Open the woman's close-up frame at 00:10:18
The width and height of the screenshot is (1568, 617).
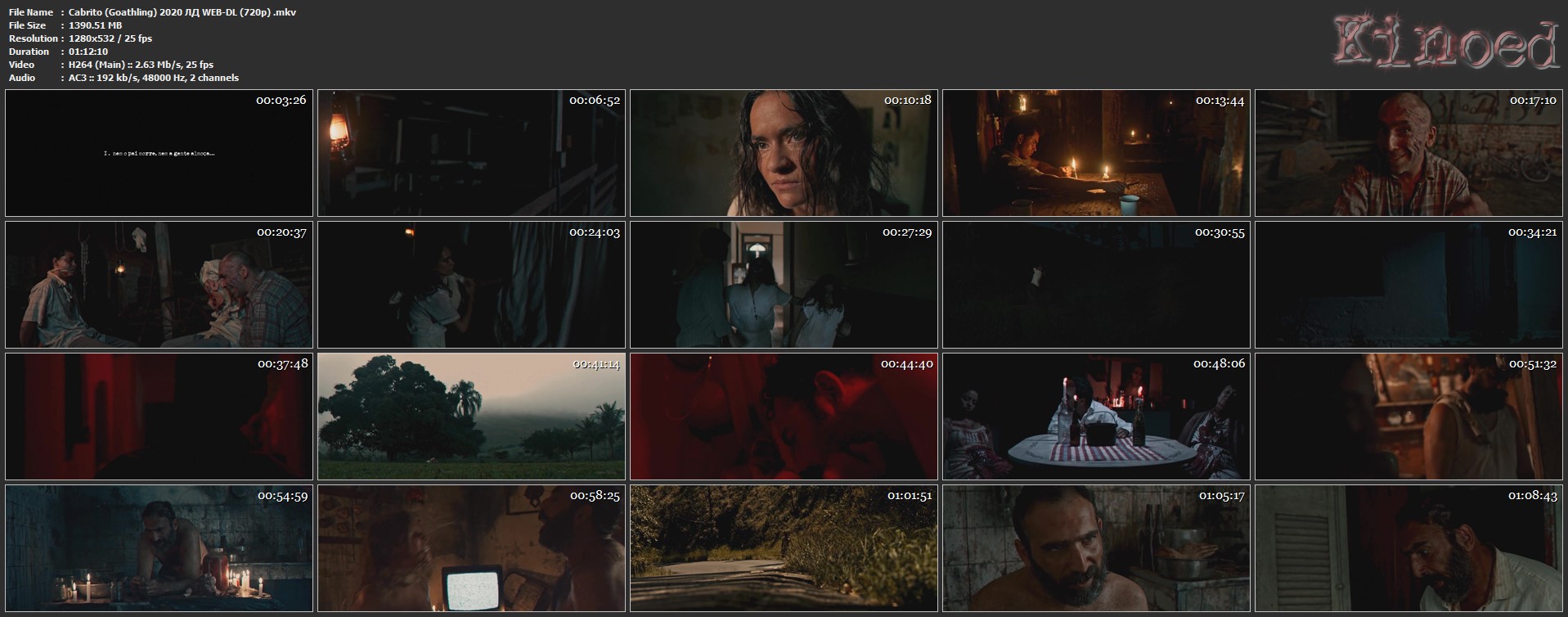click(x=784, y=153)
